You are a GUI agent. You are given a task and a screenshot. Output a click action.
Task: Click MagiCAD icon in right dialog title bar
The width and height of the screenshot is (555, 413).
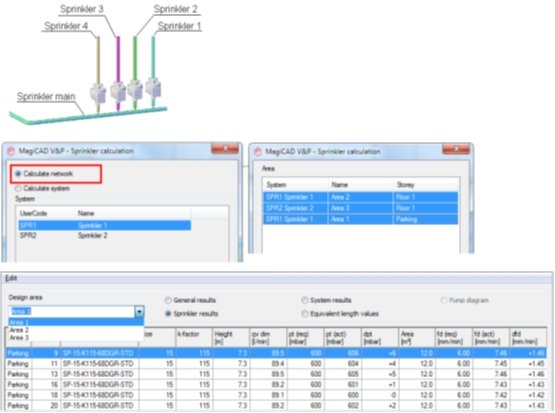point(258,152)
